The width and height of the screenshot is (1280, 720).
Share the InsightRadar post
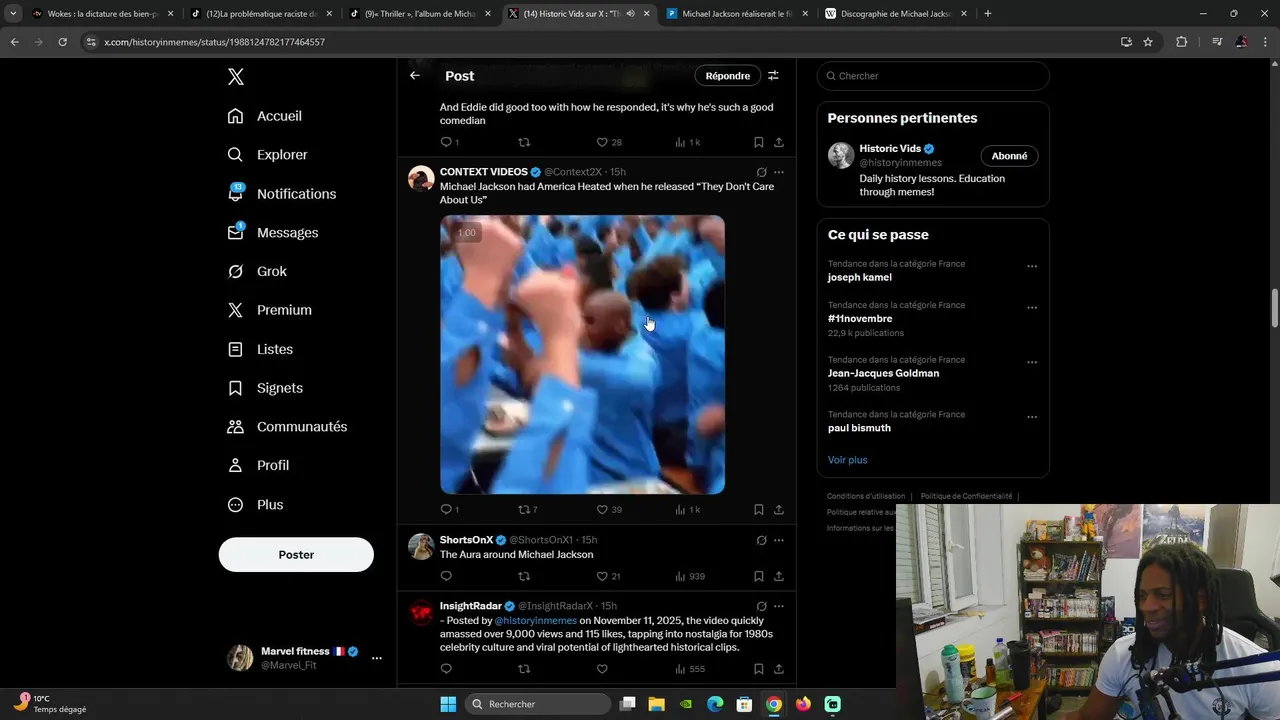click(779, 669)
